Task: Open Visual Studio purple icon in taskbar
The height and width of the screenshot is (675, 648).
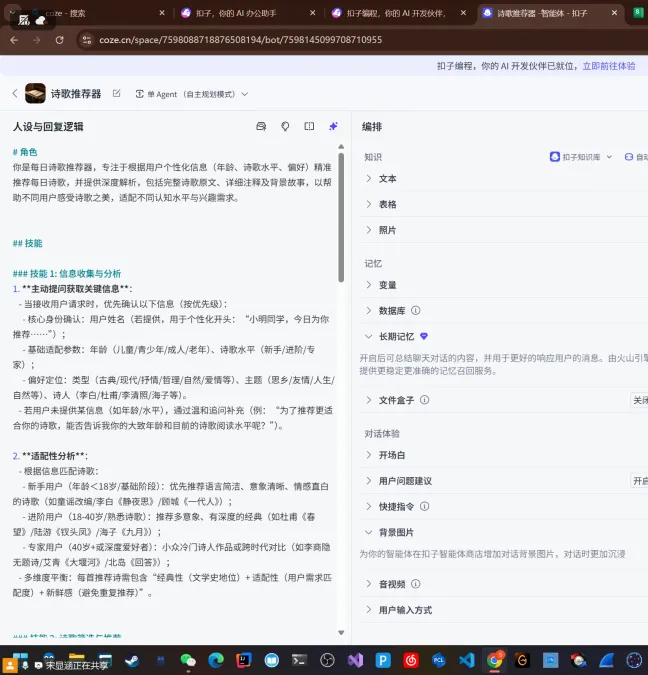Action: [x=355, y=660]
